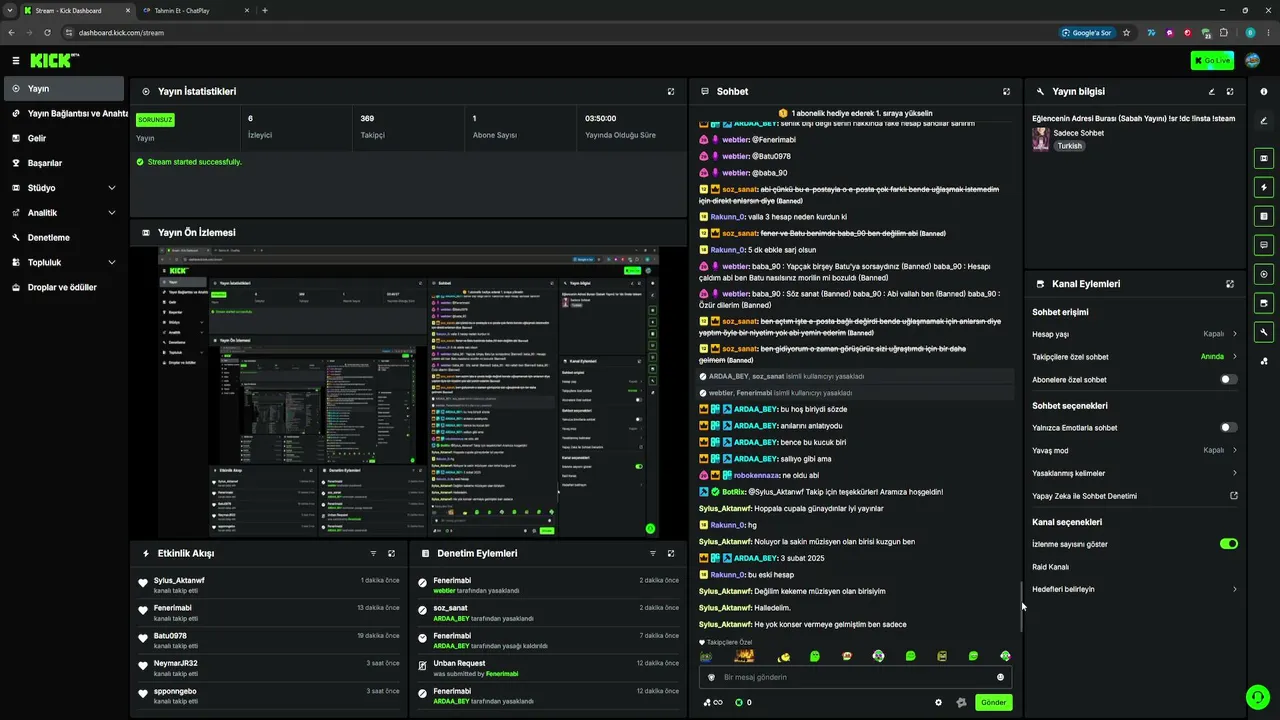Reload the page in the browser
The height and width of the screenshot is (720, 1280).
(47, 32)
